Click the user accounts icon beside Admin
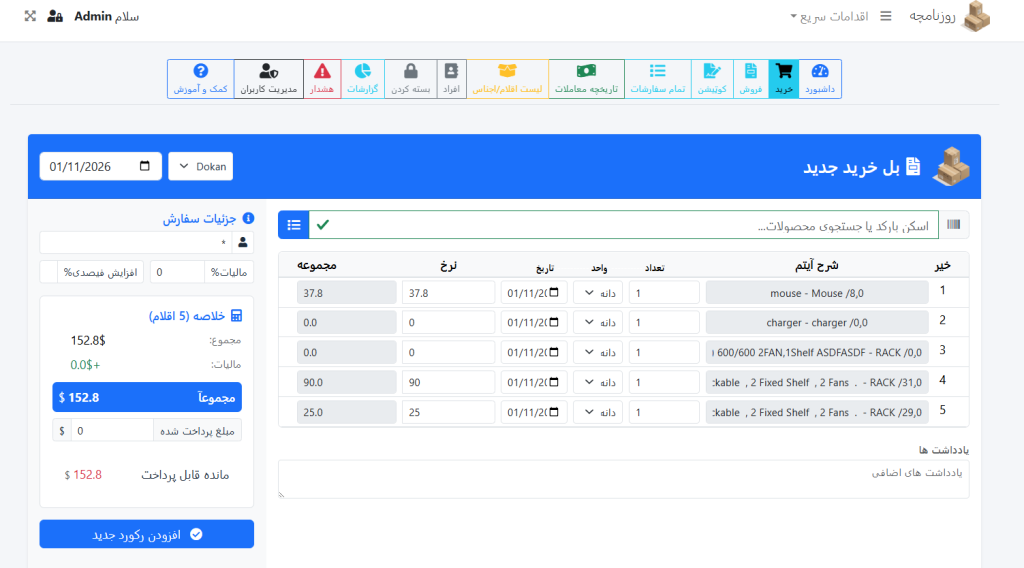The height and width of the screenshot is (568, 1024). pyautogui.click(x=56, y=16)
